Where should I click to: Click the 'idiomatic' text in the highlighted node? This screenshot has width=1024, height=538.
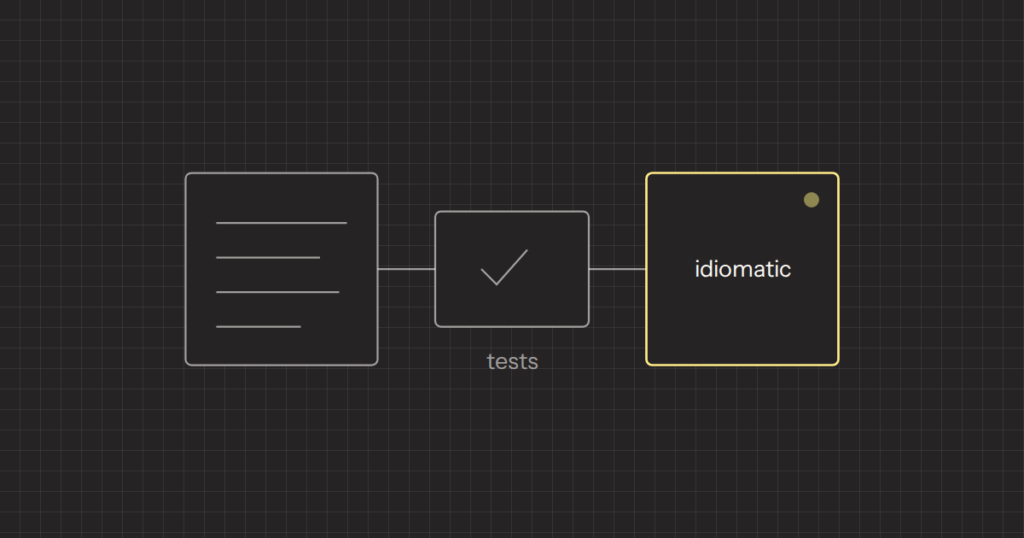pyautogui.click(x=743, y=269)
